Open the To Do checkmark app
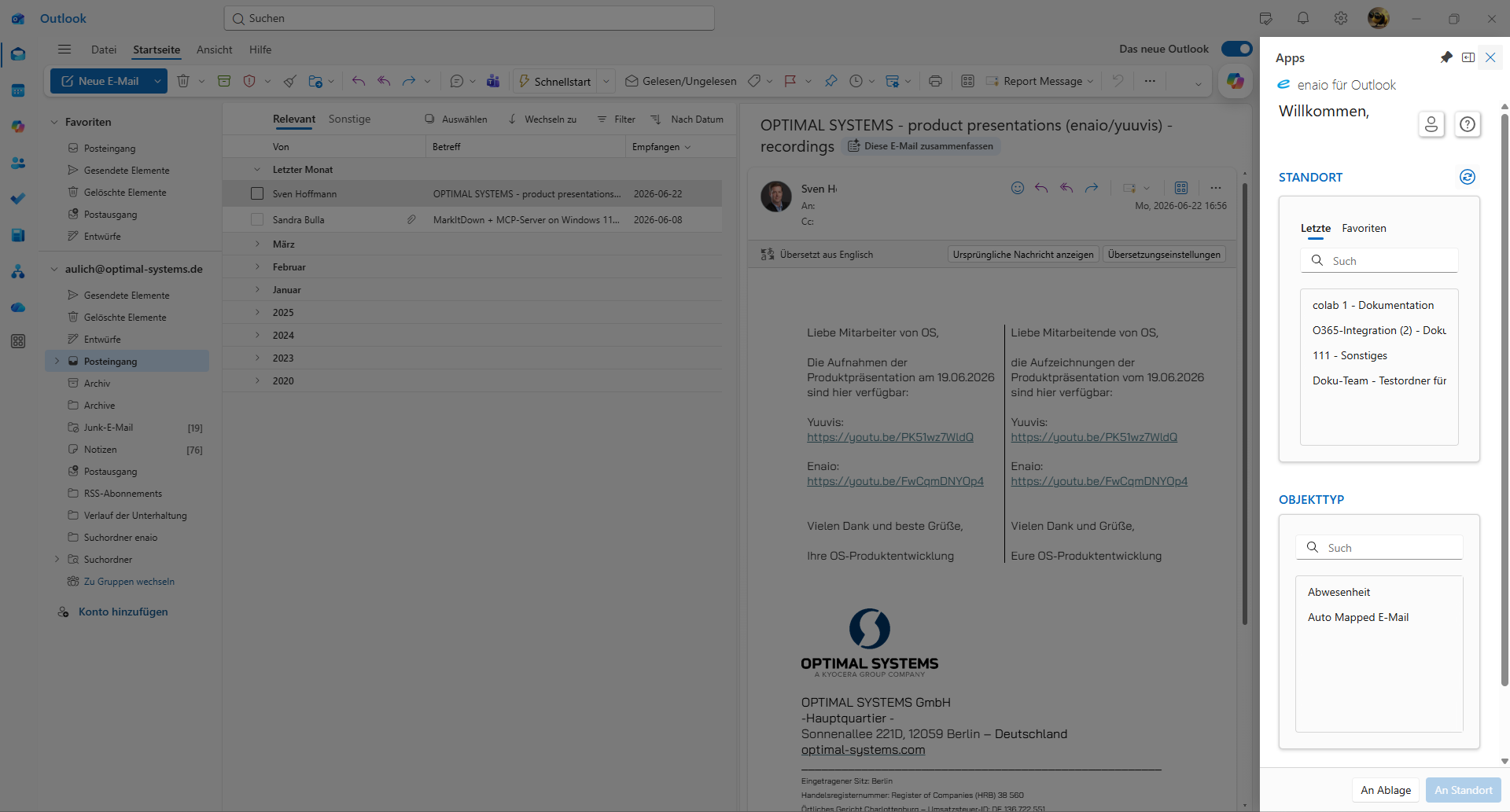Screen dimensions: 1510x812 (x=18, y=199)
